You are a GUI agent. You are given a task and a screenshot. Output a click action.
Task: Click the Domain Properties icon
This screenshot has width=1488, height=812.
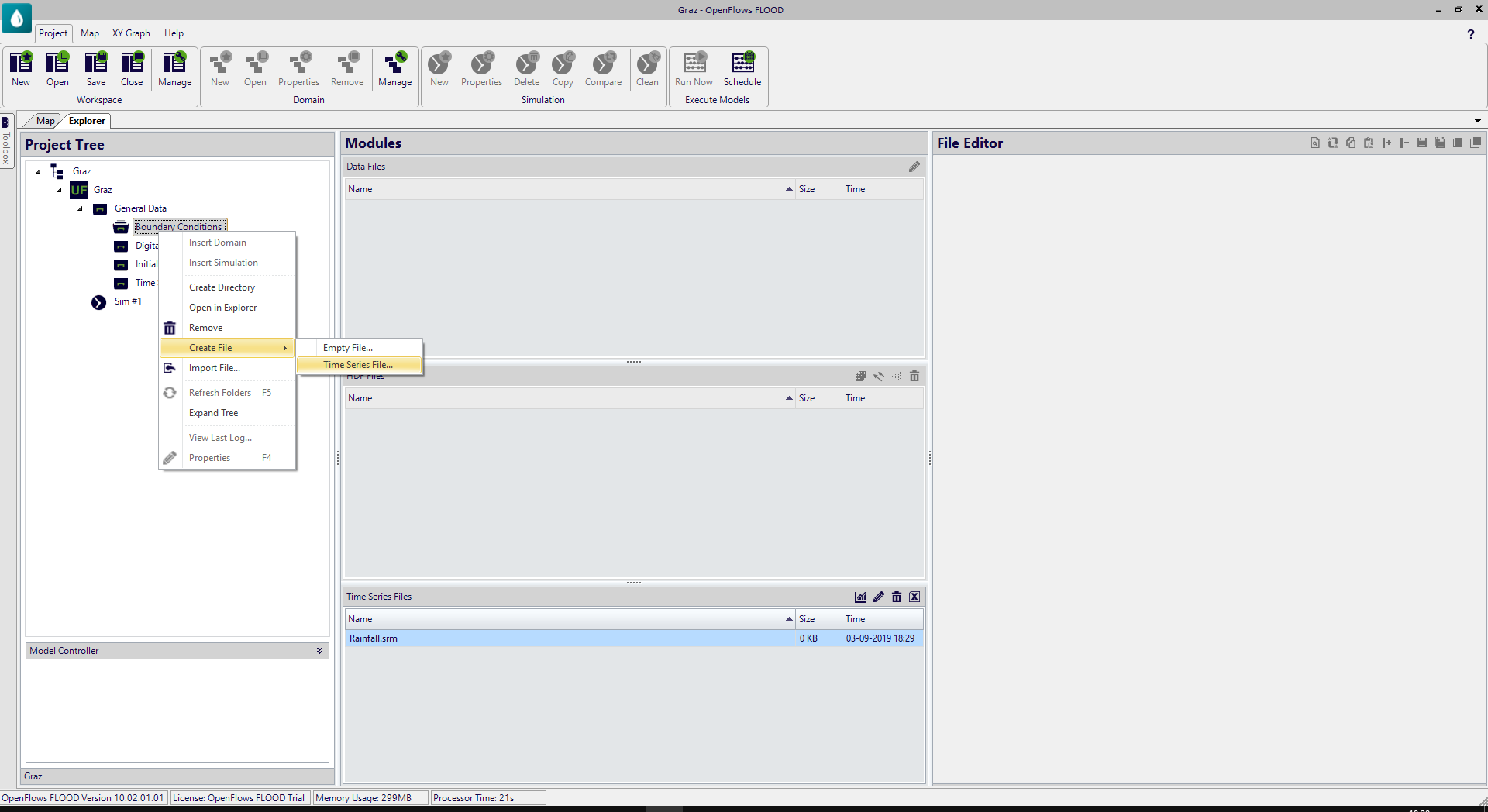tap(298, 69)
